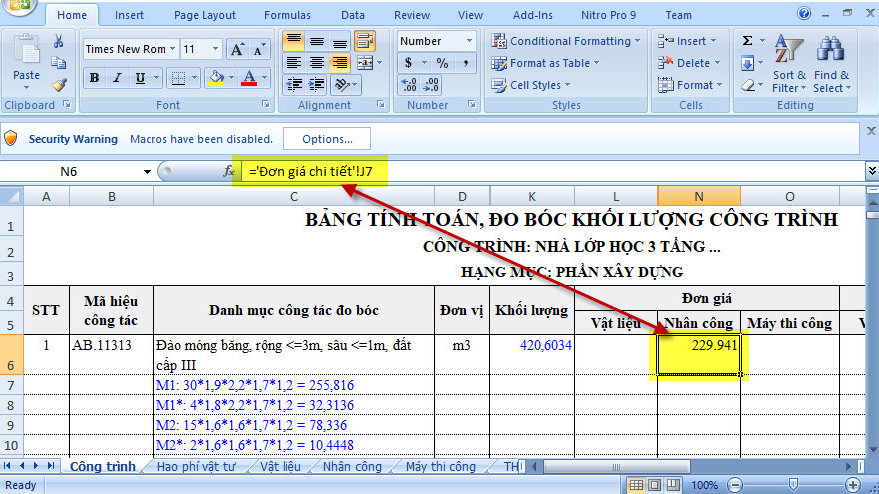Open Sort & Filter tool

(x=789, y=66)
